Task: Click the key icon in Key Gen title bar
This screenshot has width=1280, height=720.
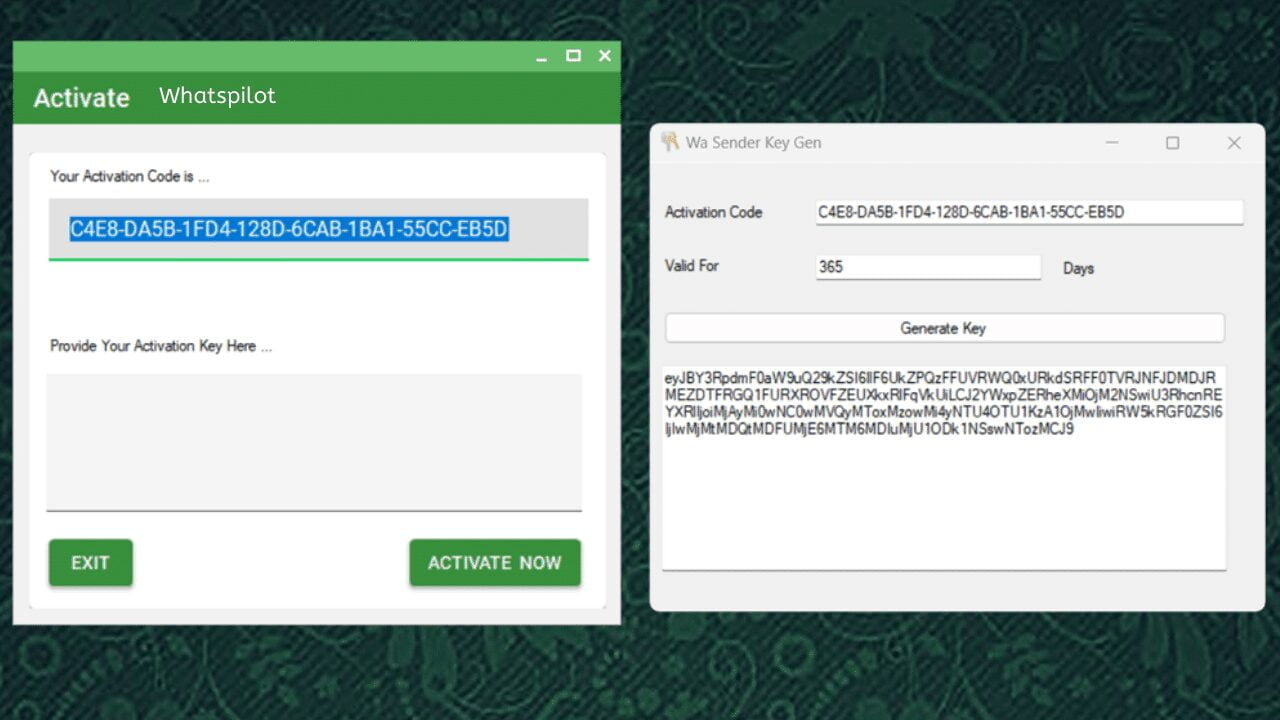Action: pos(670,142)
